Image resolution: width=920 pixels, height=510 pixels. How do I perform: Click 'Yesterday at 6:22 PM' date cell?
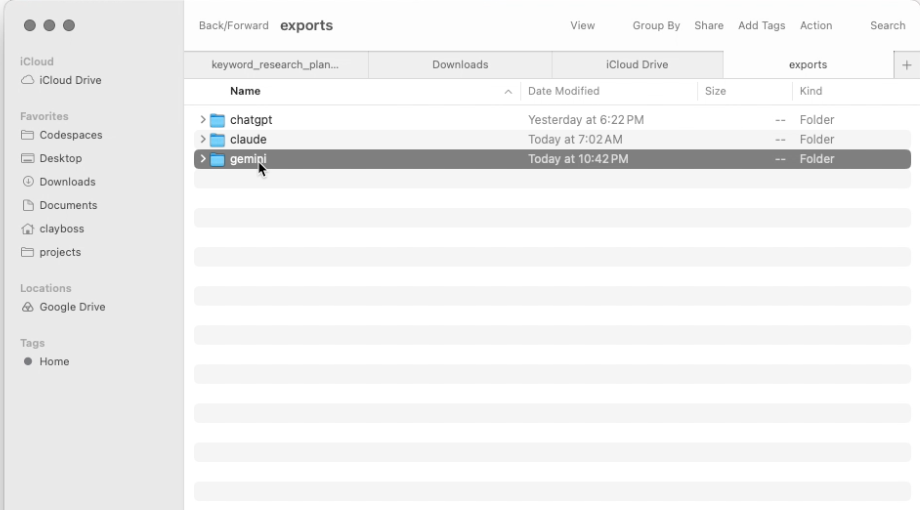586,120
